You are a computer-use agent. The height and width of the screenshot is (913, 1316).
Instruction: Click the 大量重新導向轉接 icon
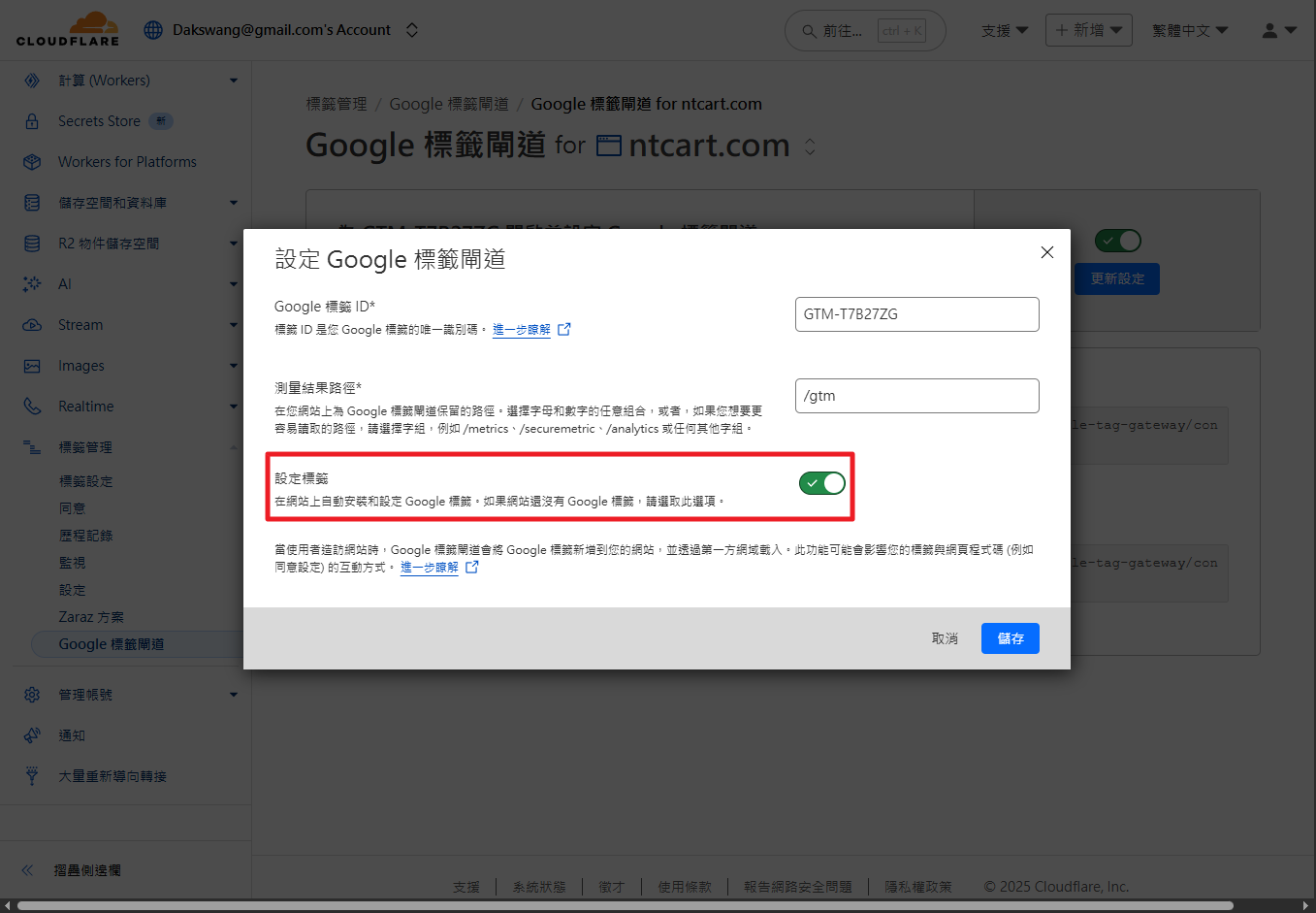(32, 776)
